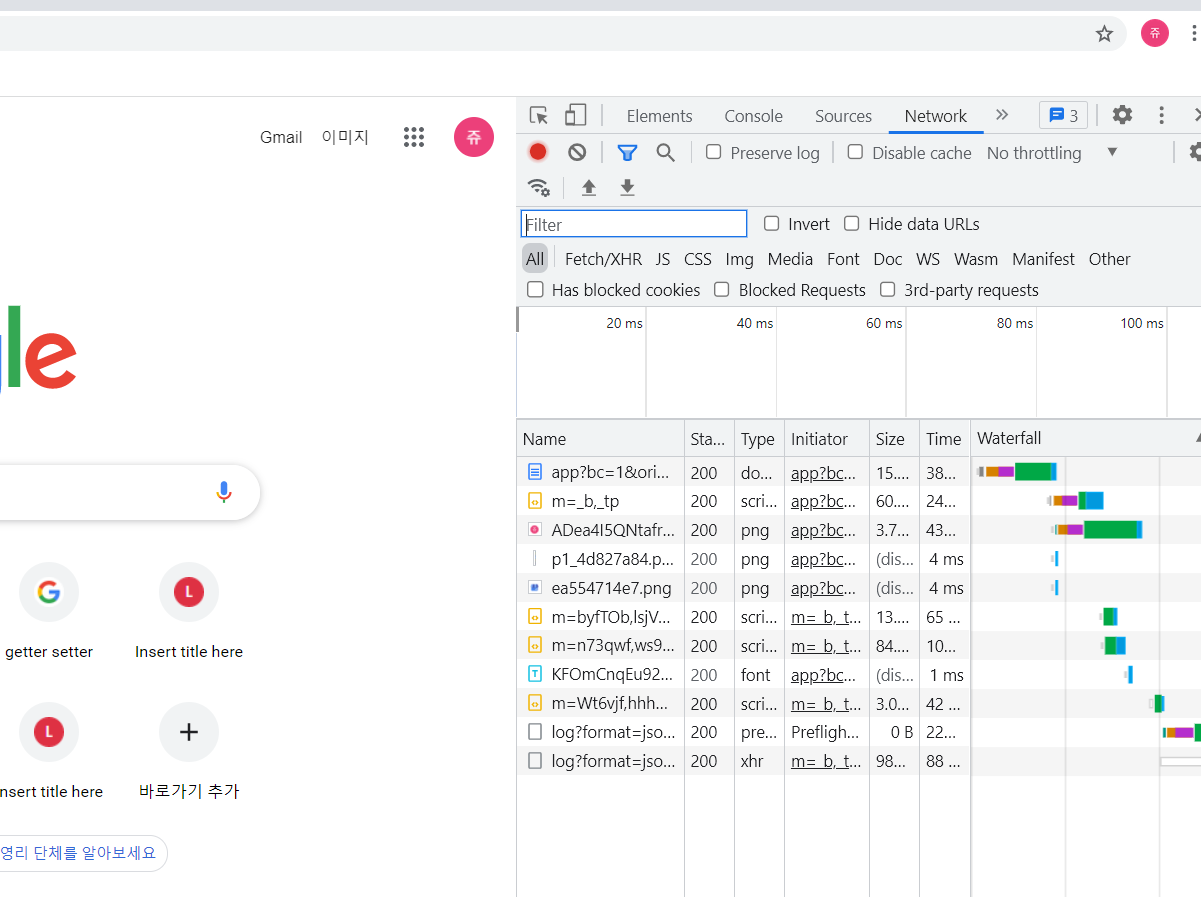The width and height of the screenshot is (1201, 897).
Task: Open Google account avatar on page
Action: point(474,137)
